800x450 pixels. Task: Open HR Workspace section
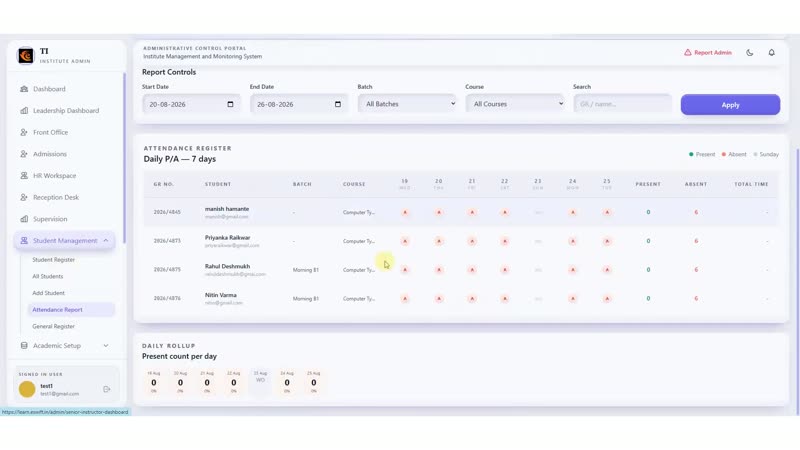pyautogui.click(x=64, y=176)
